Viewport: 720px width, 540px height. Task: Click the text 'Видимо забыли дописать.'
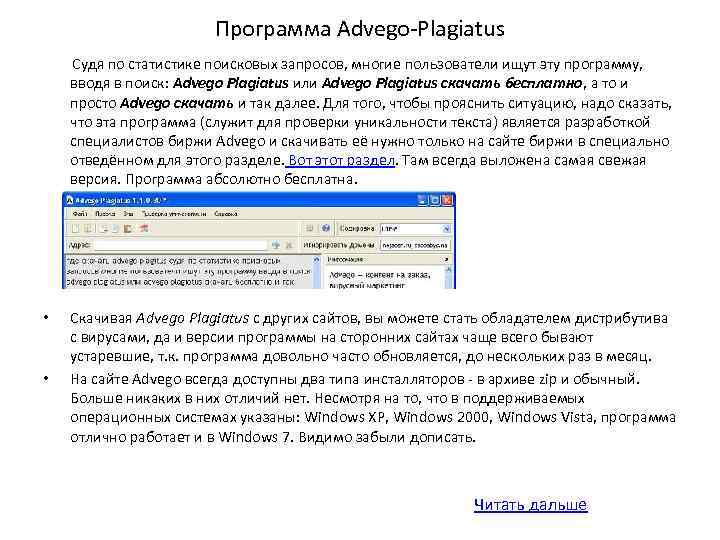click(x=387, y=437)
